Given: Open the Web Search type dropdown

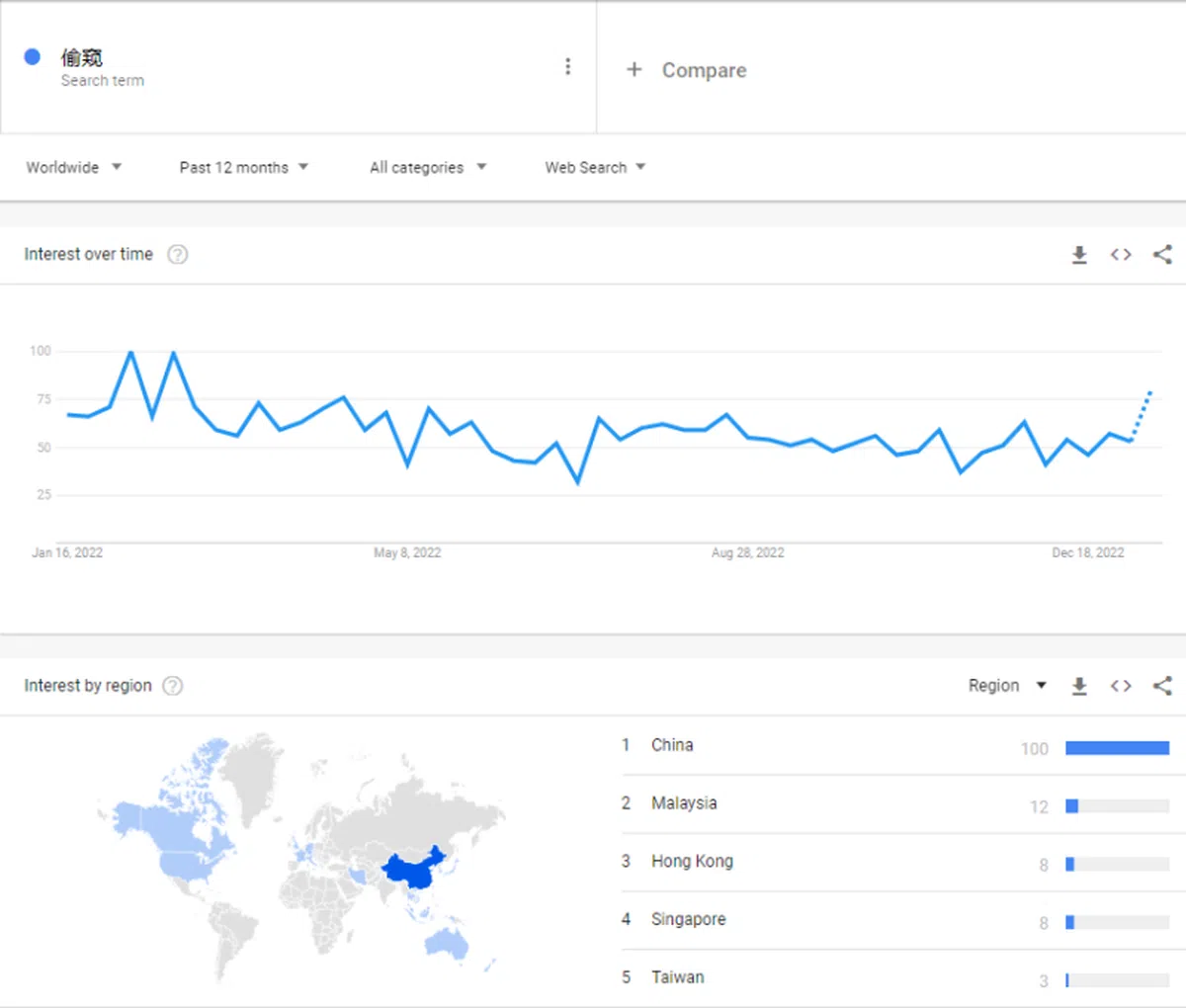Looking at the screenshot, I should point(594,167).
